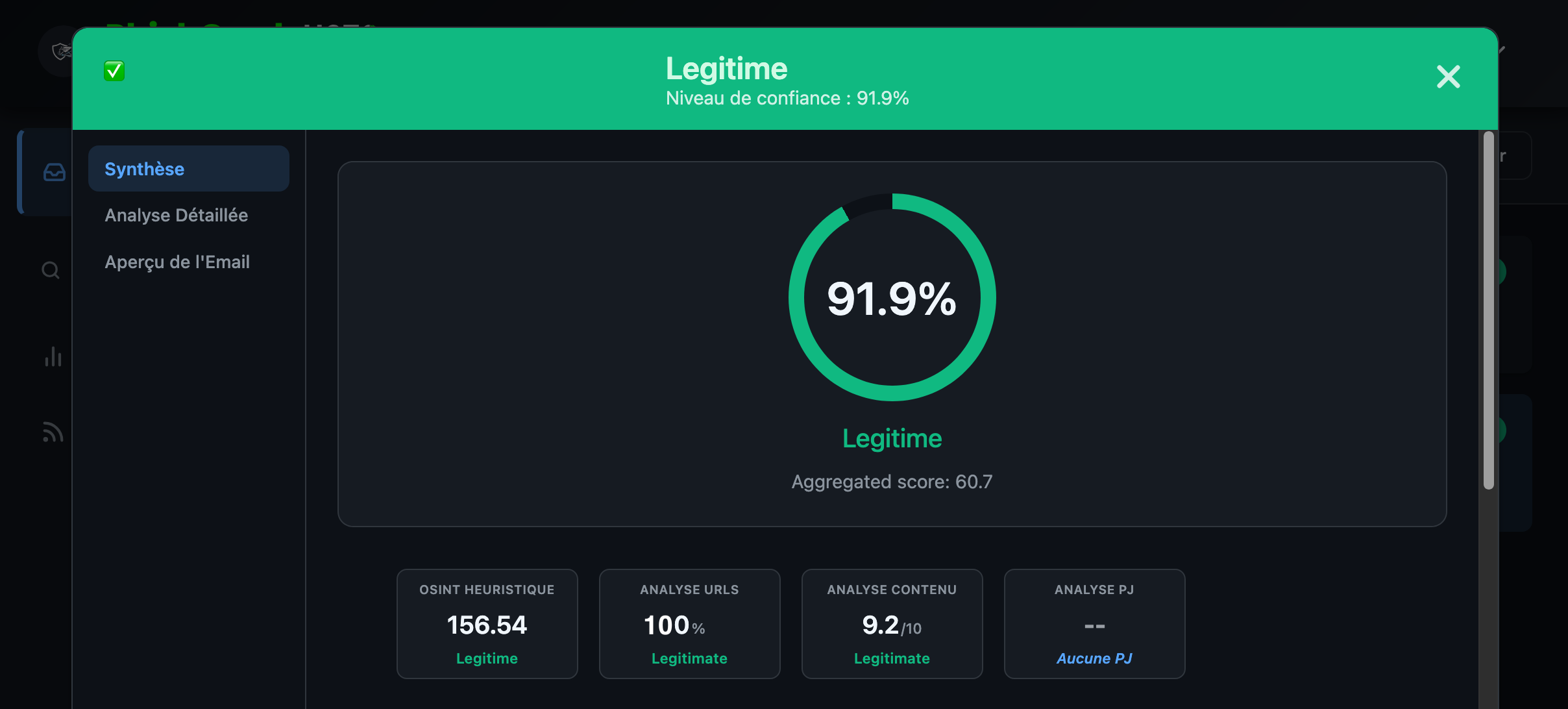Click the search magnifier sidebar icon
This screenshot has width=1568, height=709.
tap(51, 270)
